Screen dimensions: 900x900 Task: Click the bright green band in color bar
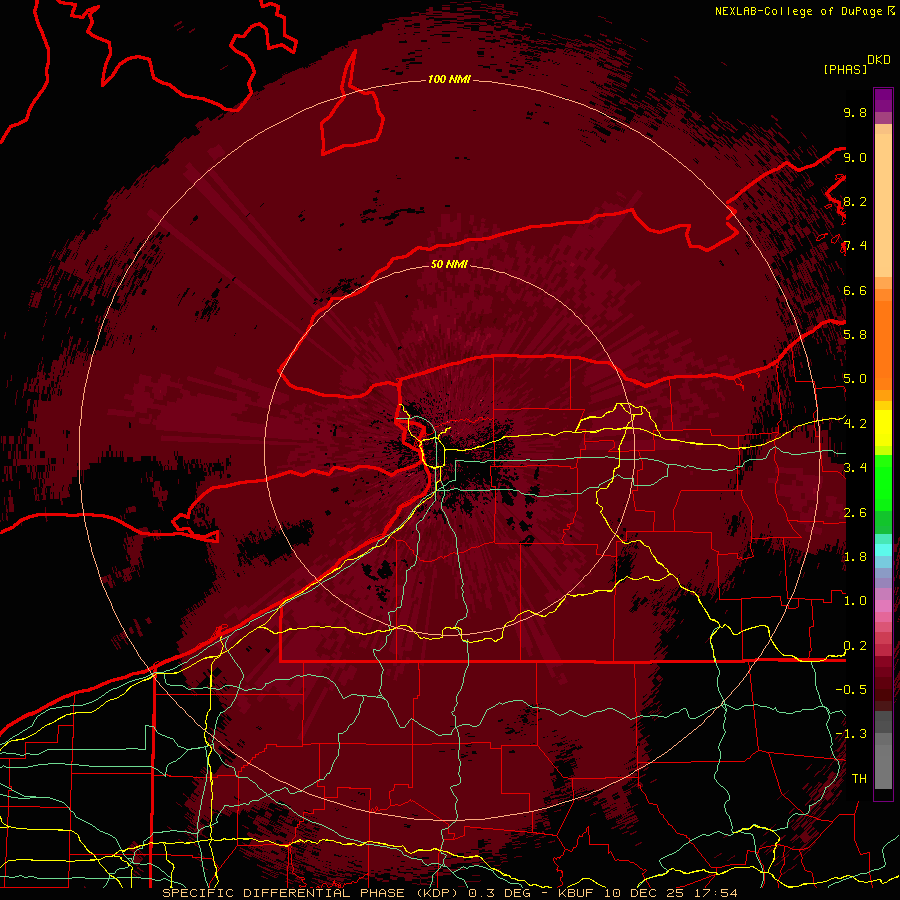point(883,485)
